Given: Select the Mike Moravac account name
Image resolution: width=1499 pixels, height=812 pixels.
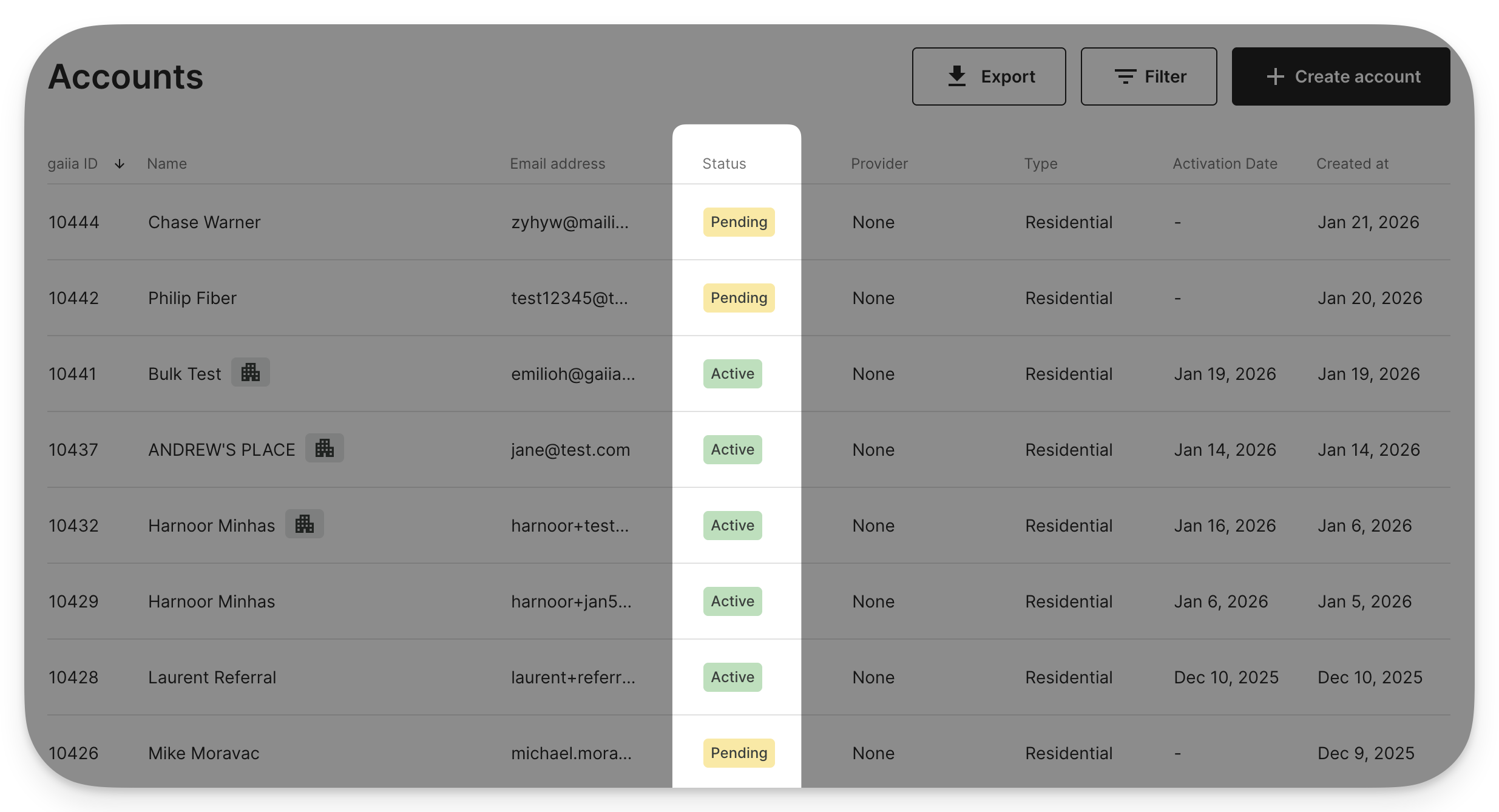Looking at the screenshot, I should (x=203, y=753).
